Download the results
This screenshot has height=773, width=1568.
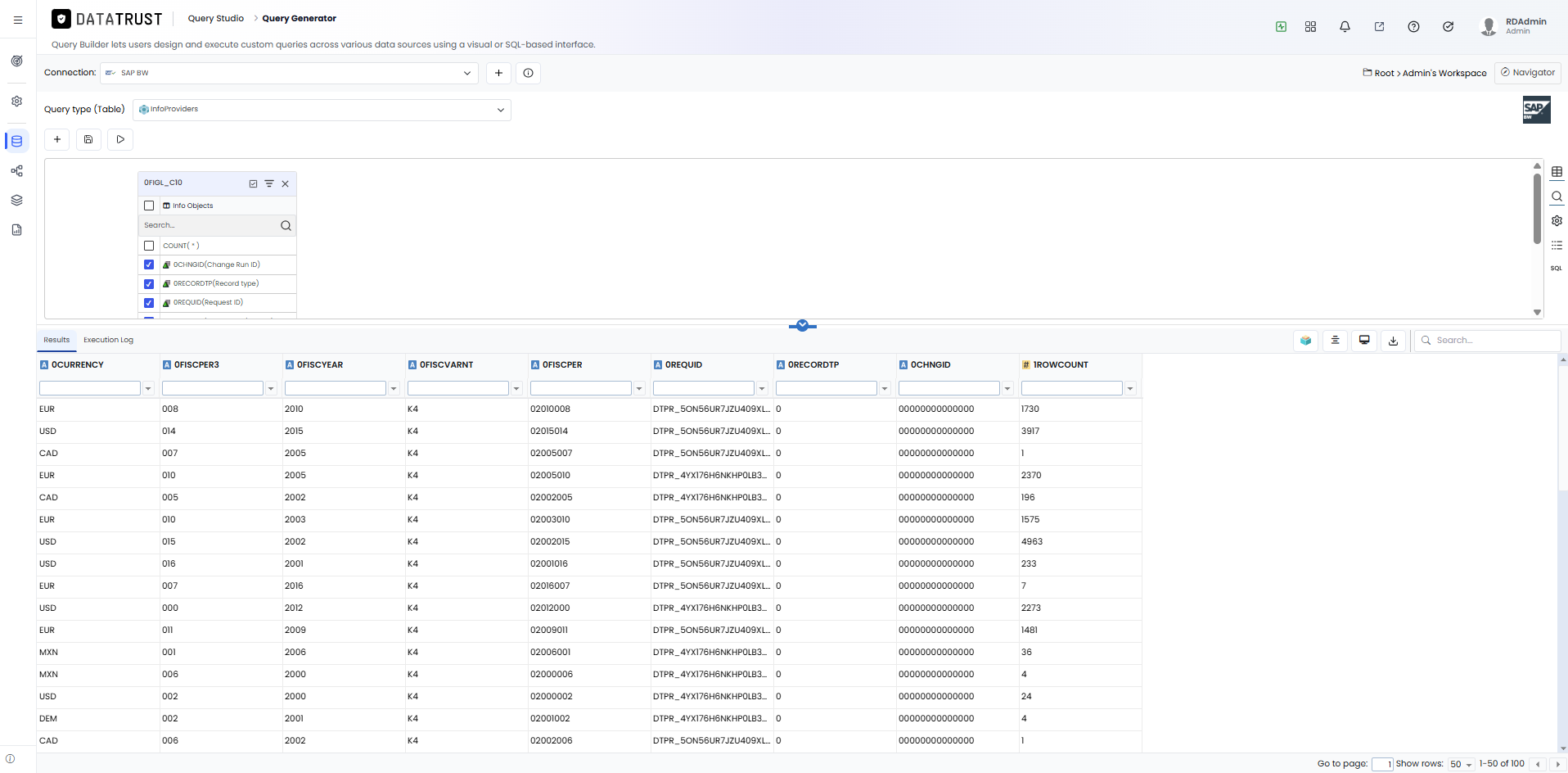tap(1393, 340)
